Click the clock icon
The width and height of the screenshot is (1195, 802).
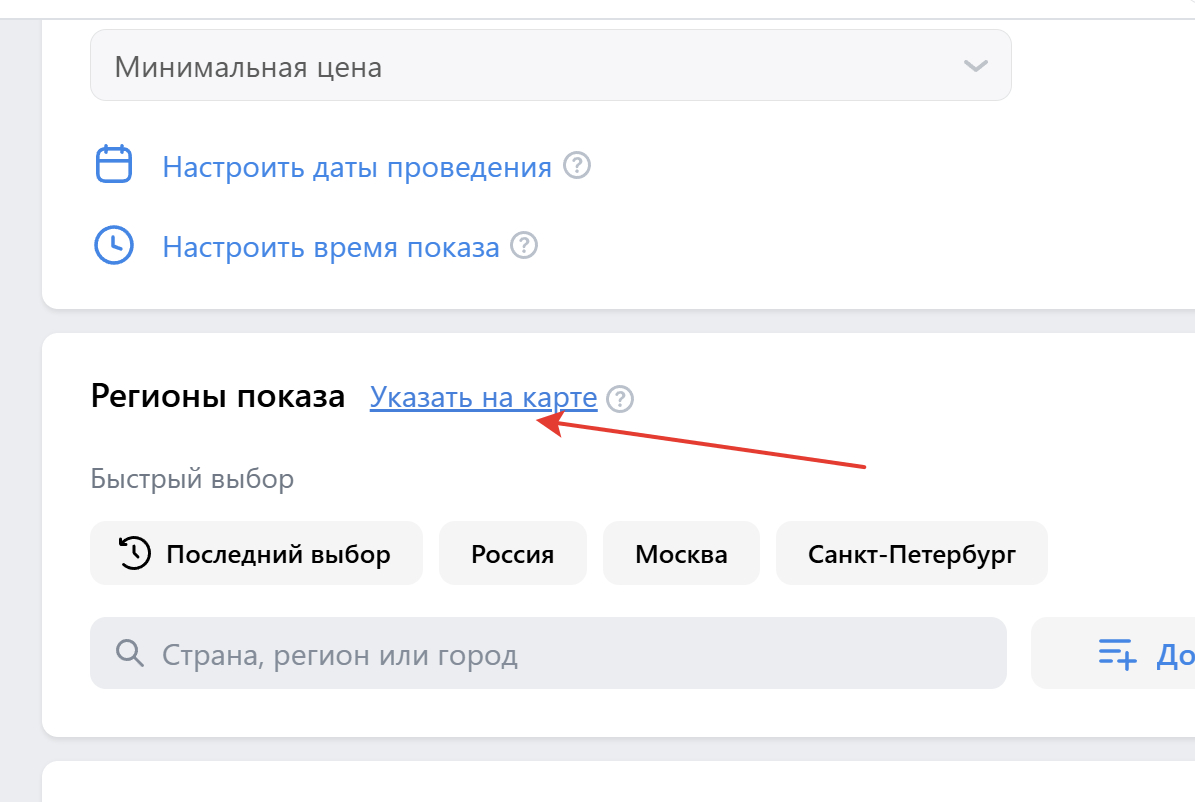[x=113, y=246]
